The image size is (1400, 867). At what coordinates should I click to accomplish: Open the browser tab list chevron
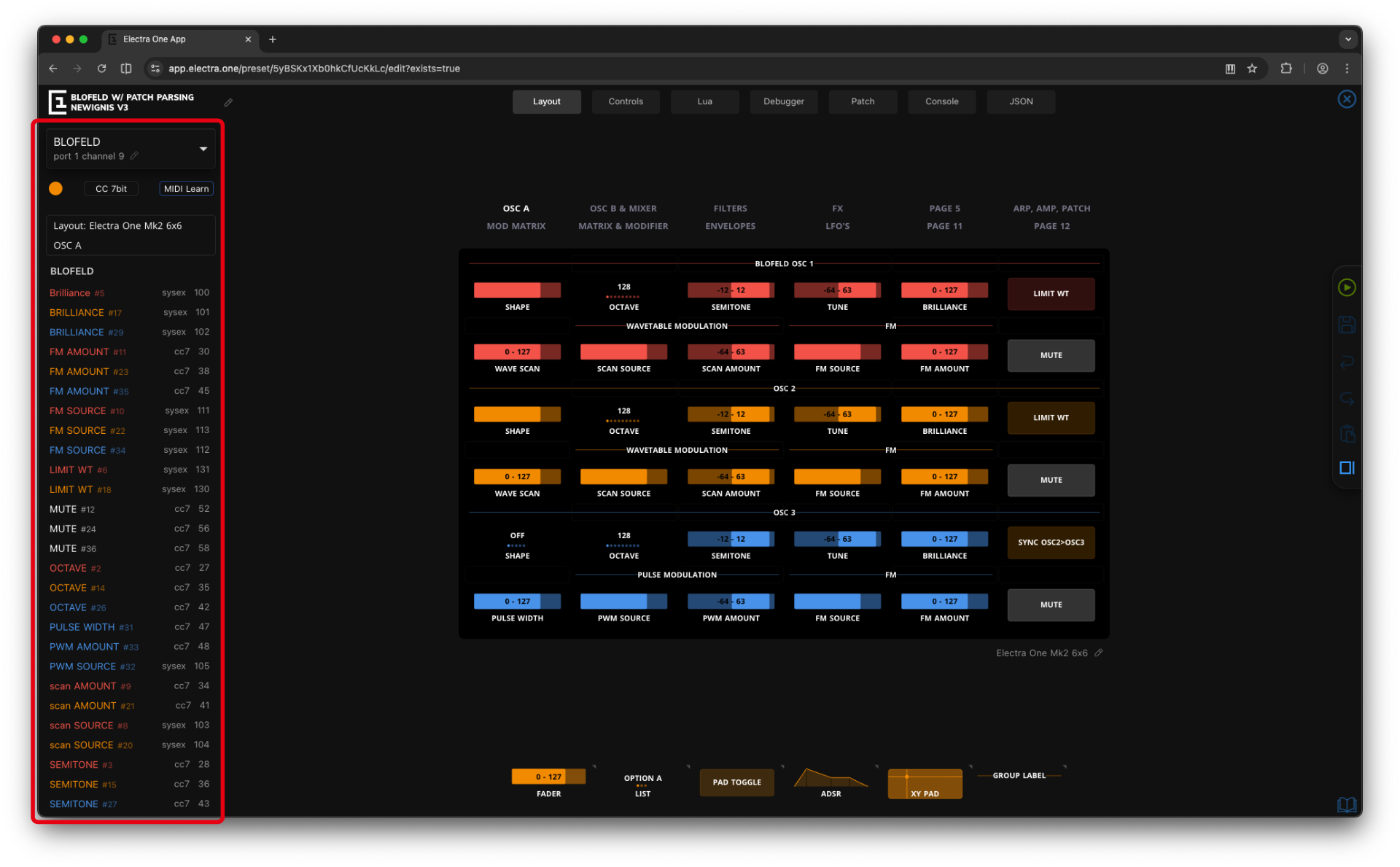coord(1347,39)
